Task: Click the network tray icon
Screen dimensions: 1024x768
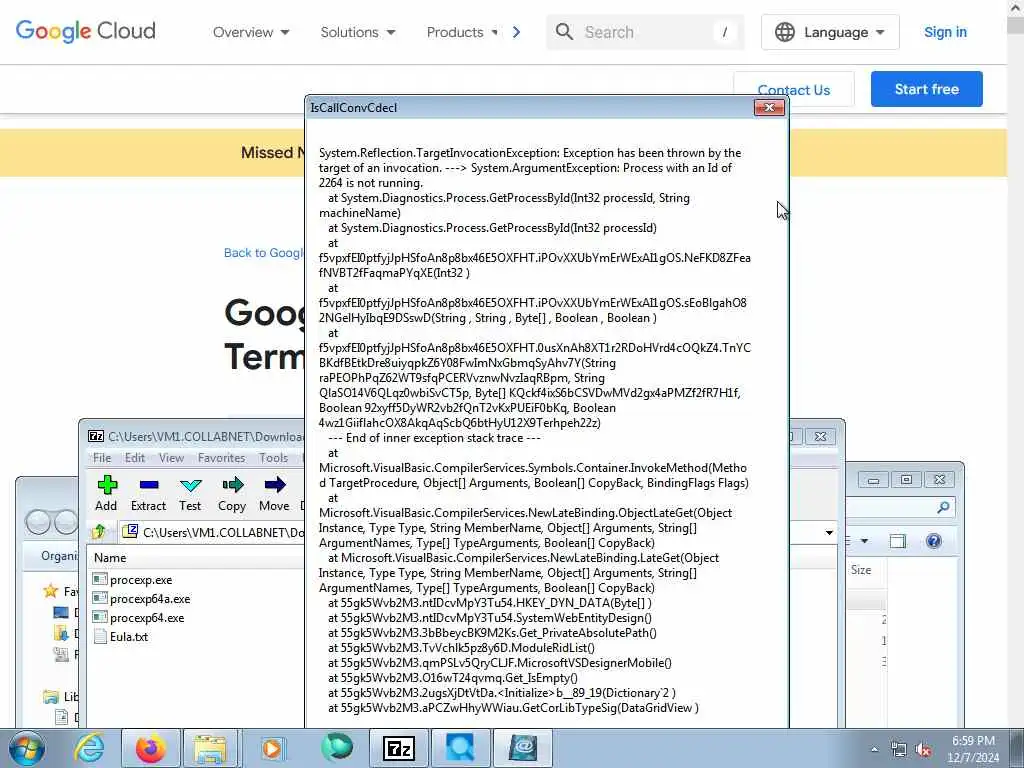Action: tap(899, 750)
